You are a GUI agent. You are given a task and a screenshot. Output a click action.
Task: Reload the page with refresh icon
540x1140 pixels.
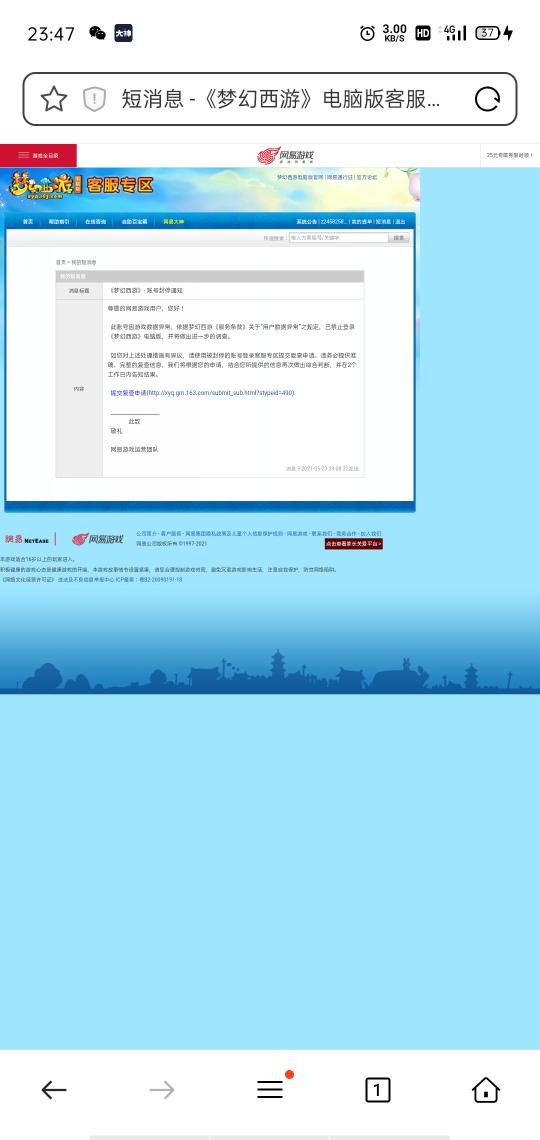point(488,99)
